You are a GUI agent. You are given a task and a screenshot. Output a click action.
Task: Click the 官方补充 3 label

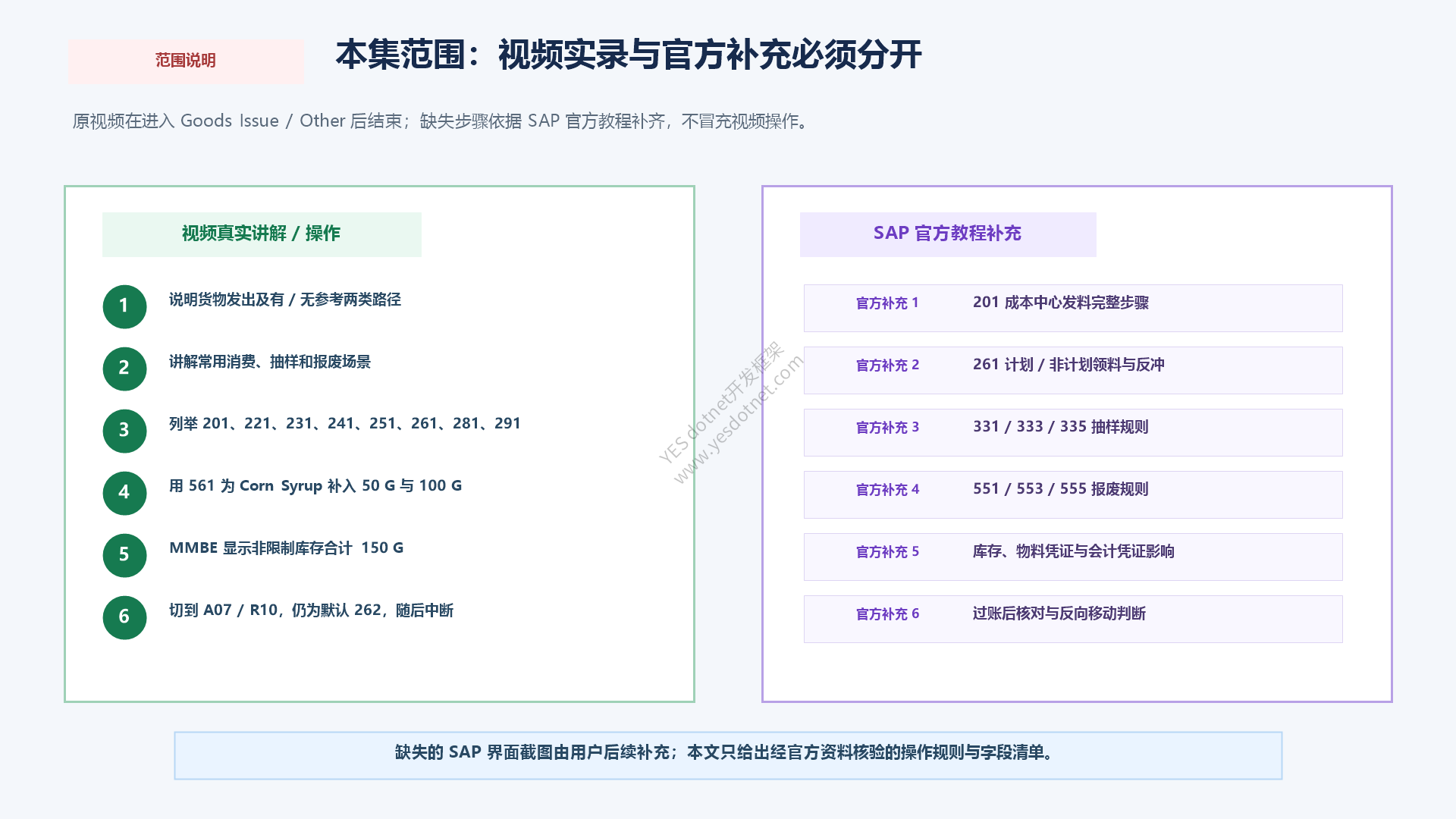887,428
